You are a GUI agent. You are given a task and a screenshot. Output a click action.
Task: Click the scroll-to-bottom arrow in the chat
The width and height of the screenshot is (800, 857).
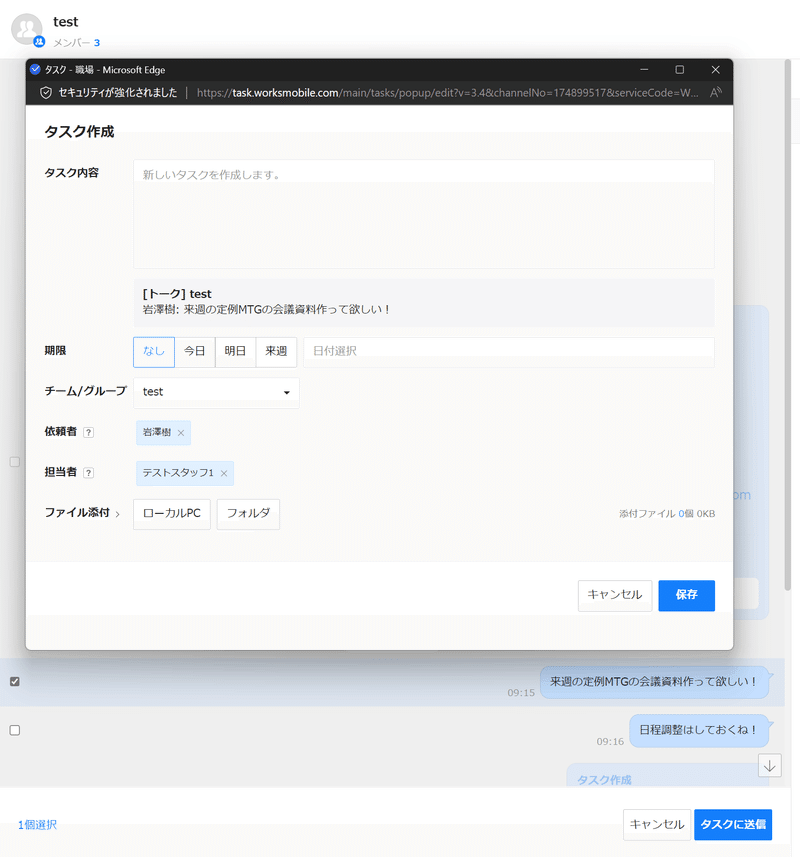(x=770, y=765)
